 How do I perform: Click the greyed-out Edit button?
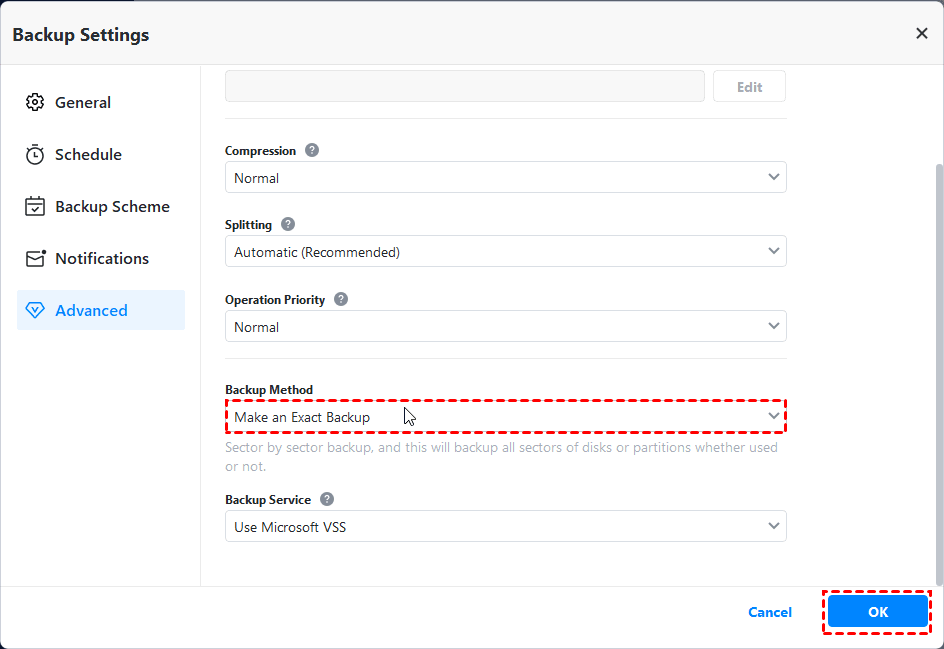[749, 87]
